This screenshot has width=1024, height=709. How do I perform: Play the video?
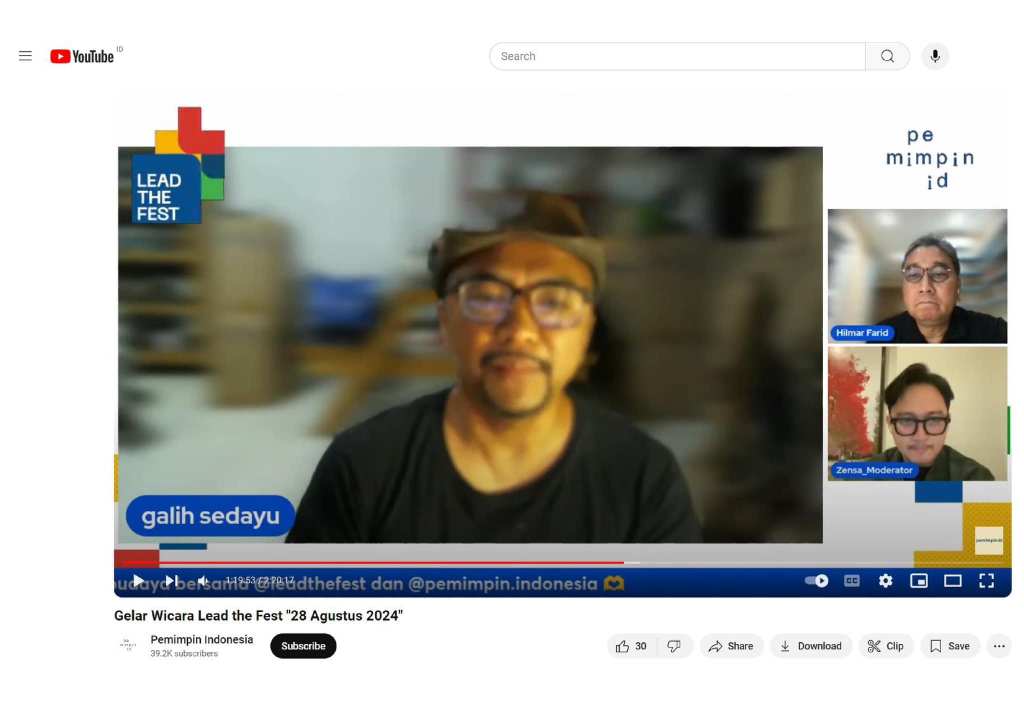(x=138, y=581)
